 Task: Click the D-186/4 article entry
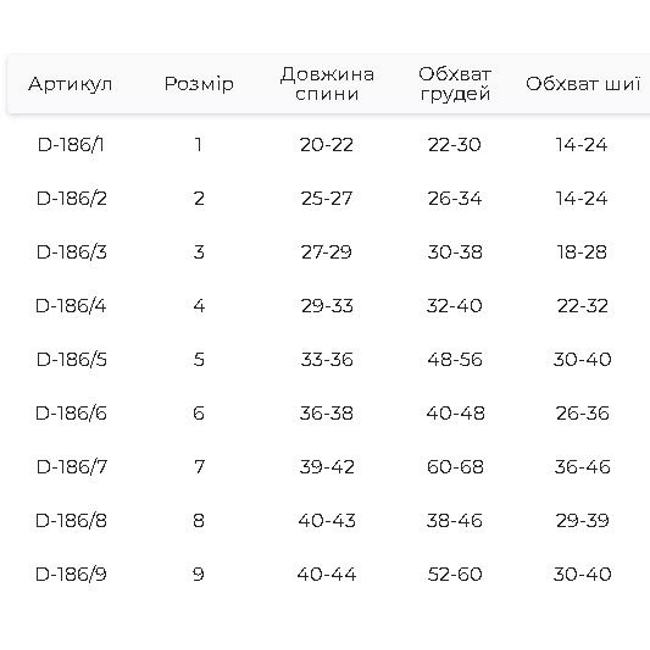(x=71, y=306)
